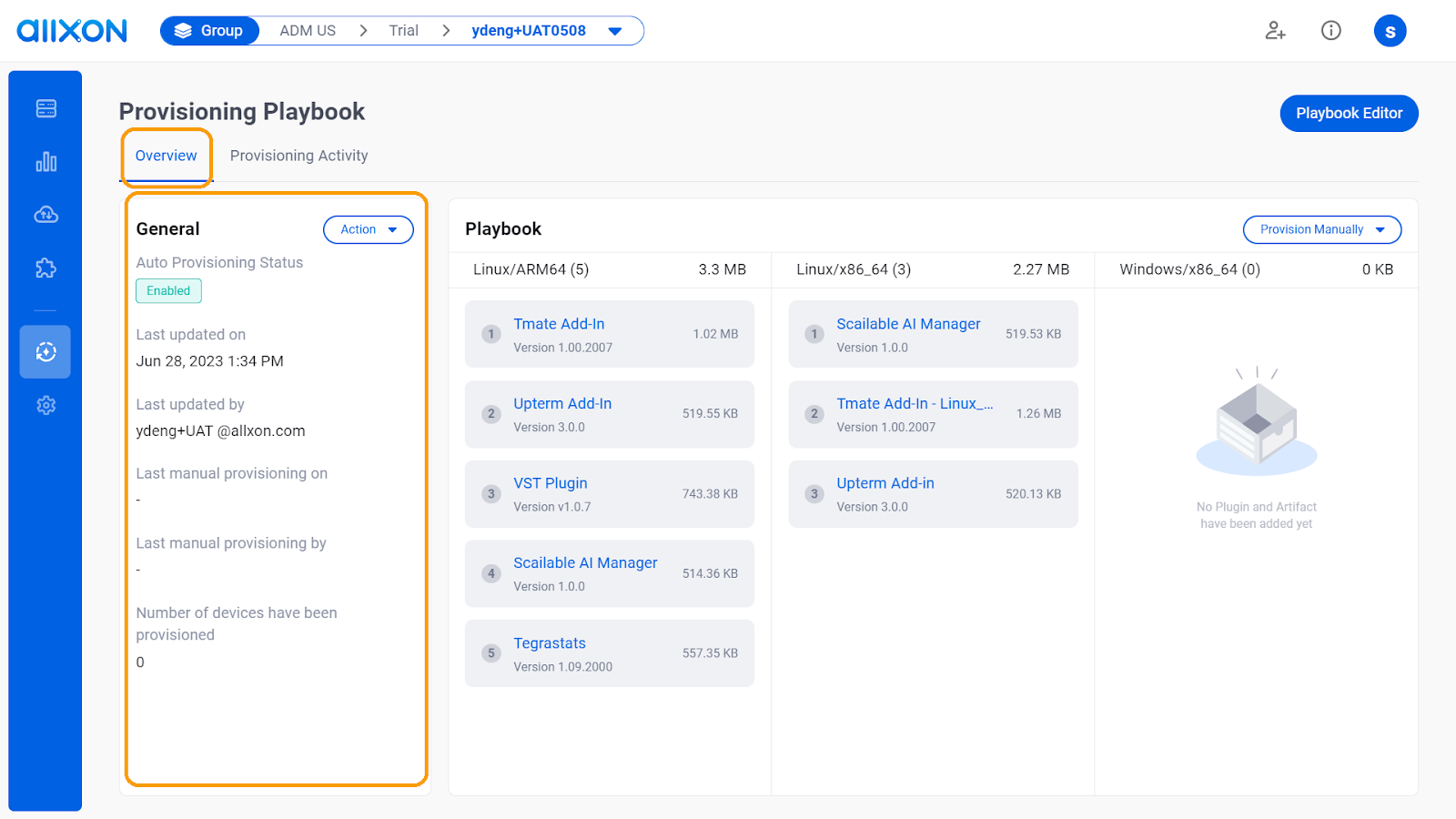This screenshot has width=1456, height=819.
Task: Click the VST Plugin link
Action: click(x=550, y=483)
